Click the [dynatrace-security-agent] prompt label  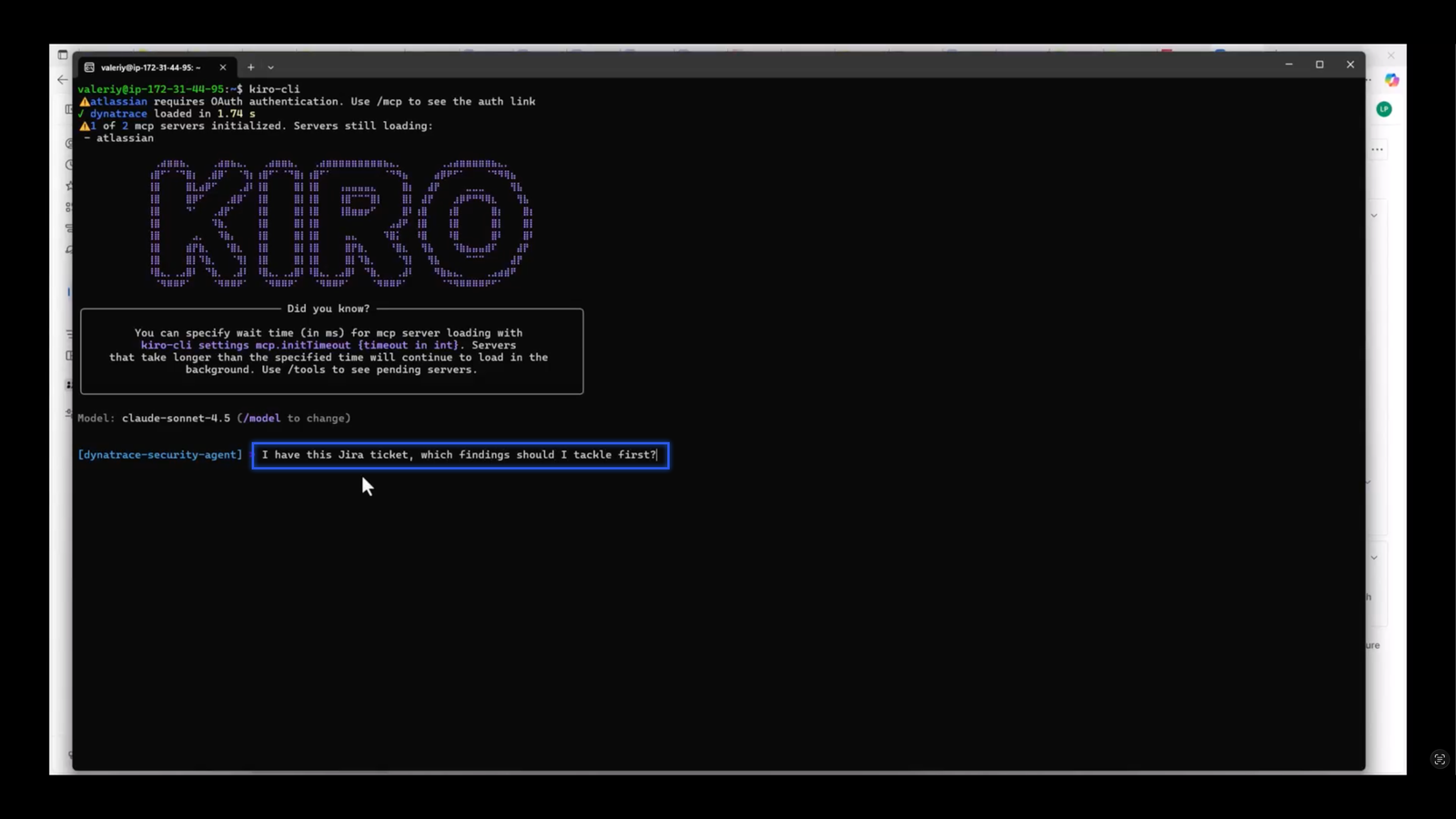(x=160, y=455)
